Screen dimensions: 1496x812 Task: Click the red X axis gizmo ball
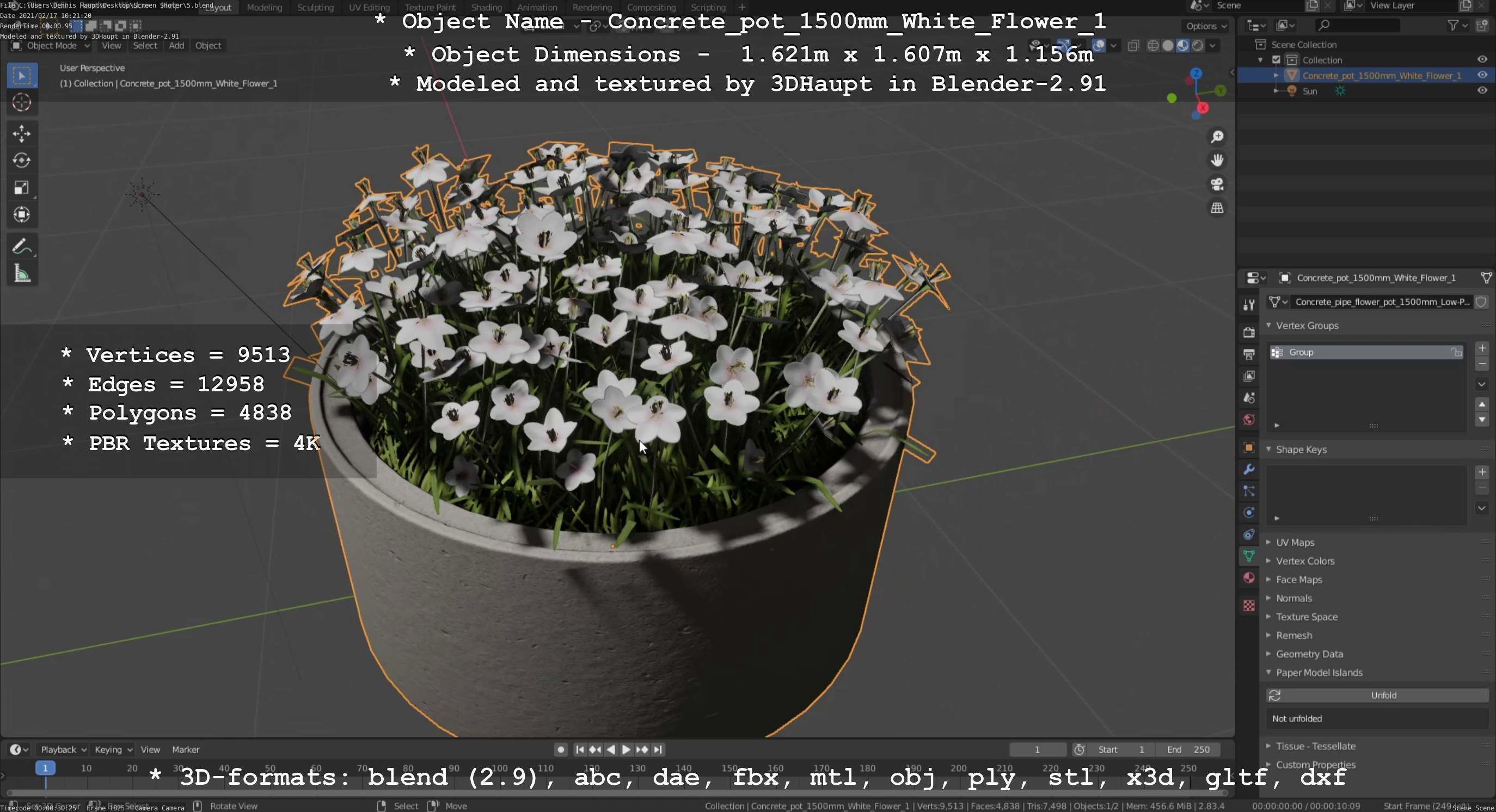tap(1203, 108)
